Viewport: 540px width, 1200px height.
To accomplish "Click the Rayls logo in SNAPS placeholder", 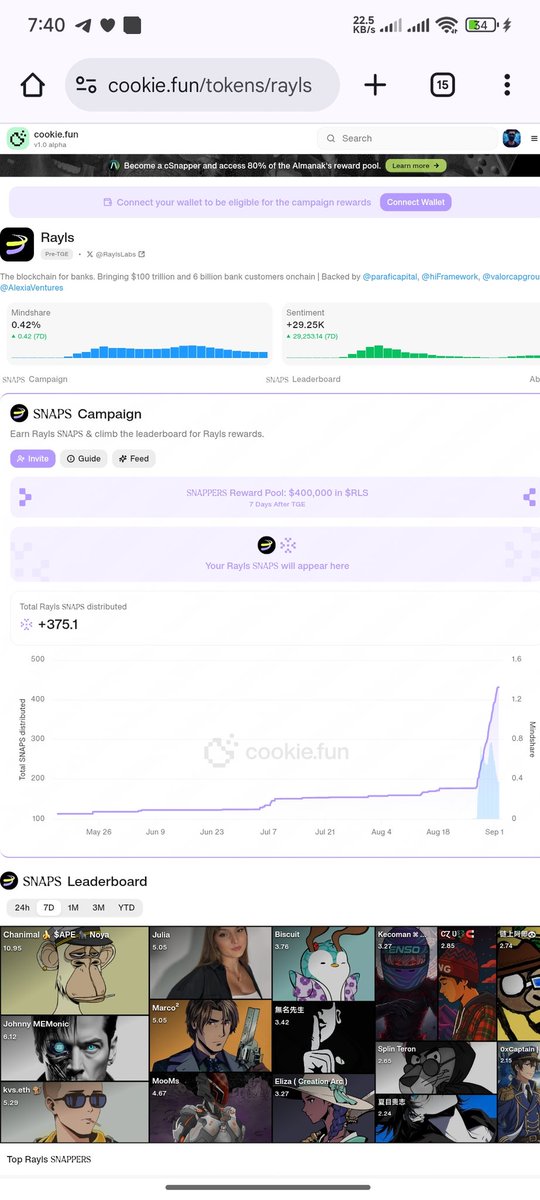I will pyautogui.click(x=266, y=545).
